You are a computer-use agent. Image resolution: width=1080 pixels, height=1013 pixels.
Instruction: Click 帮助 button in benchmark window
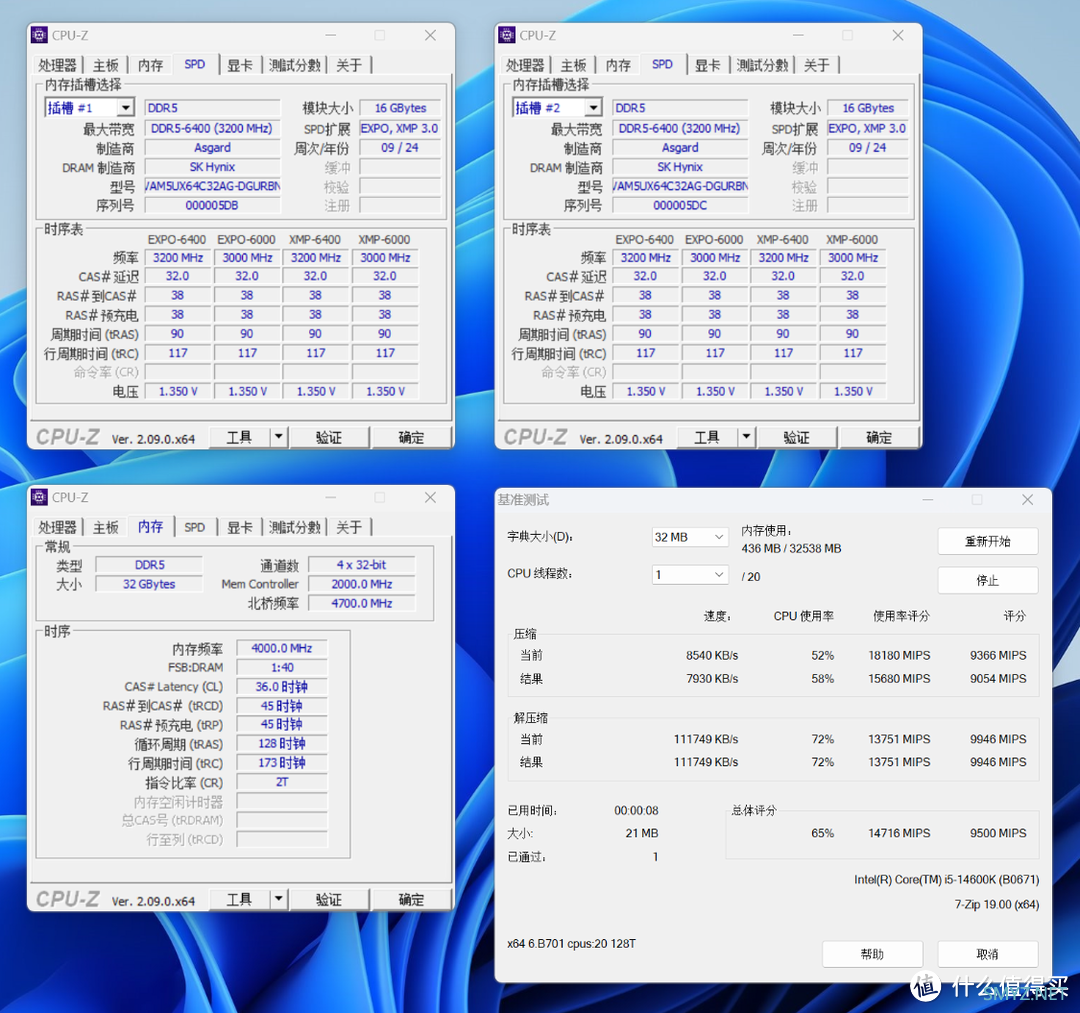(872, 954)
